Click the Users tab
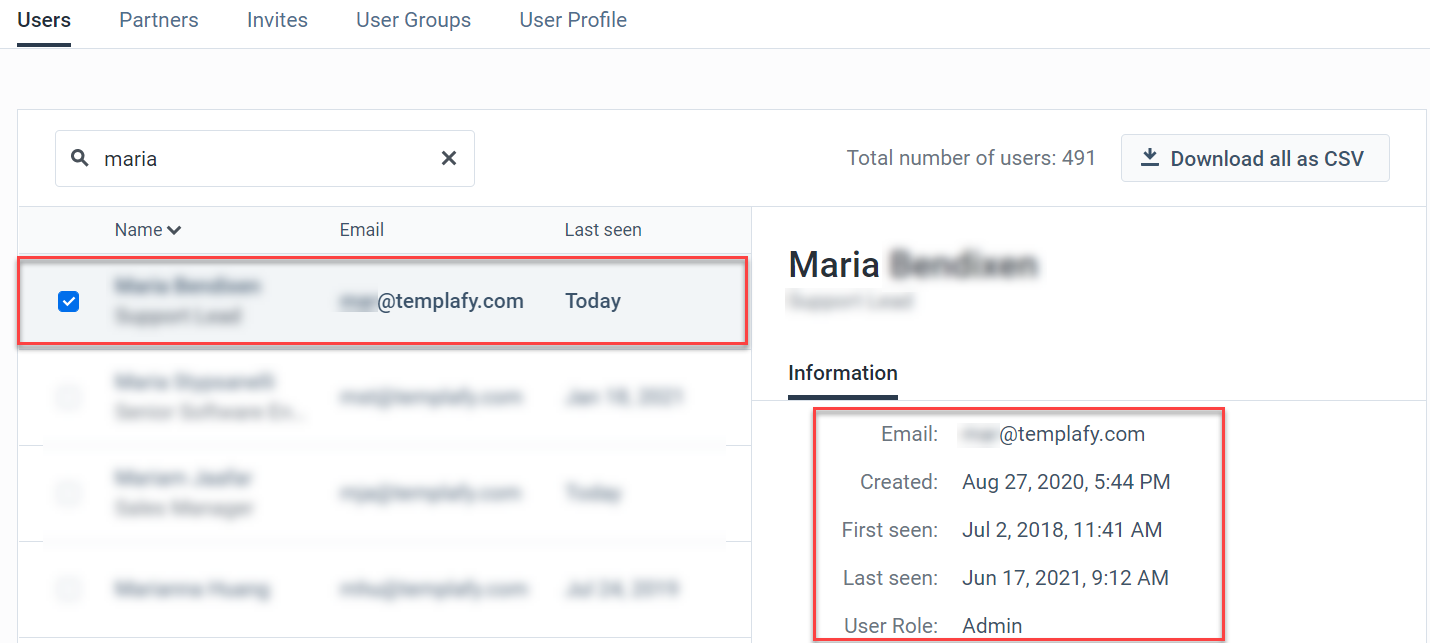1430x643 pixels. tap(43, 19)
